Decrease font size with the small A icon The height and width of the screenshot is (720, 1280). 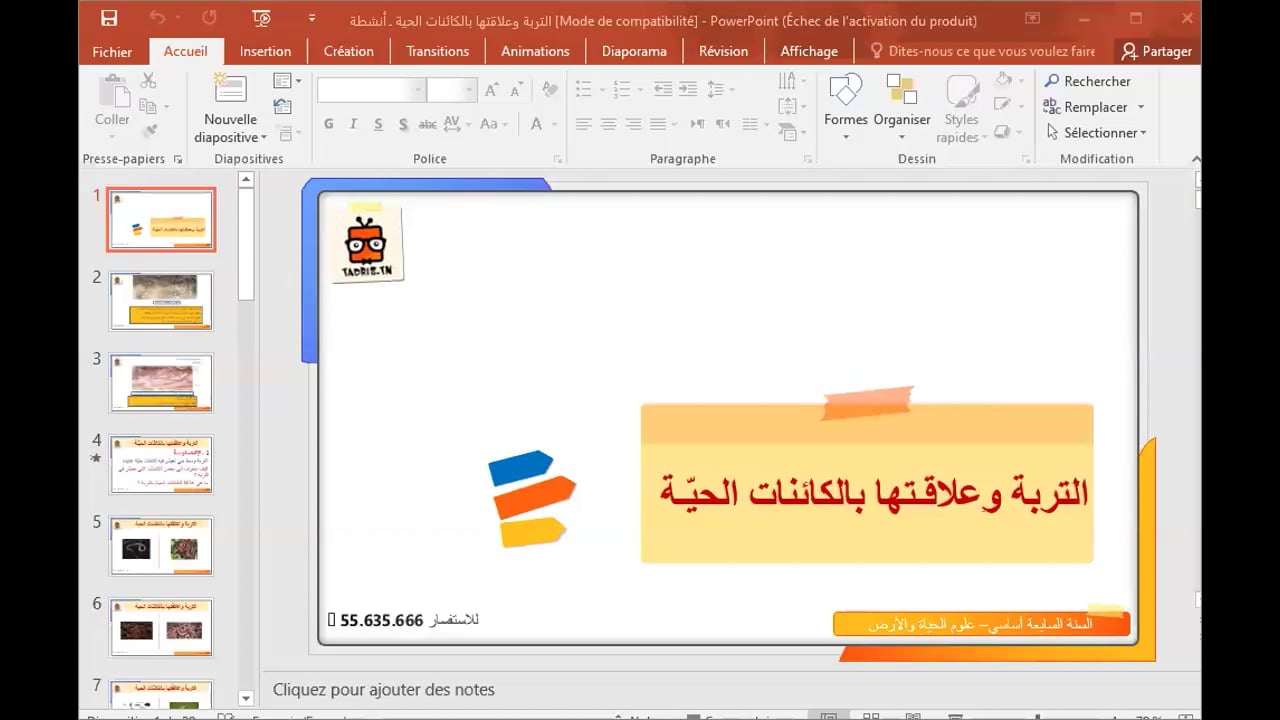coord(516,90)
